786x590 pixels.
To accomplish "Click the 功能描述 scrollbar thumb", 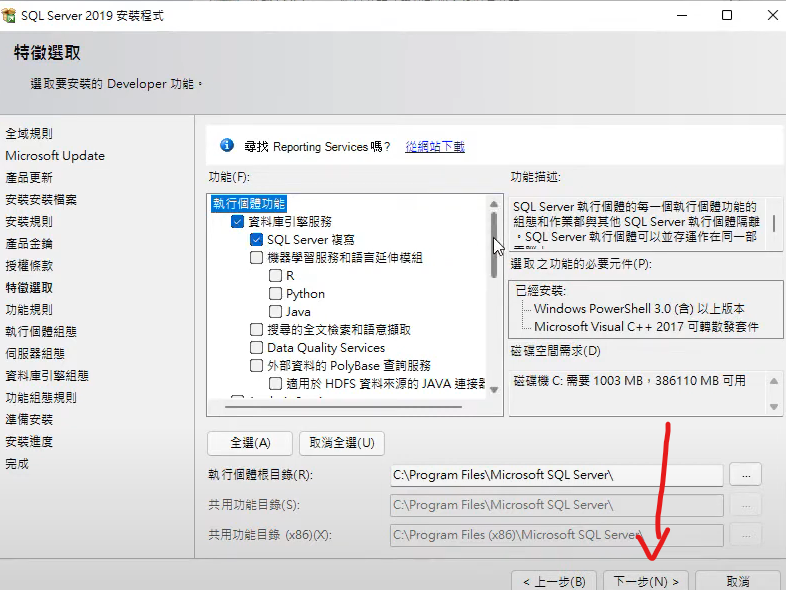I will 774,223.
